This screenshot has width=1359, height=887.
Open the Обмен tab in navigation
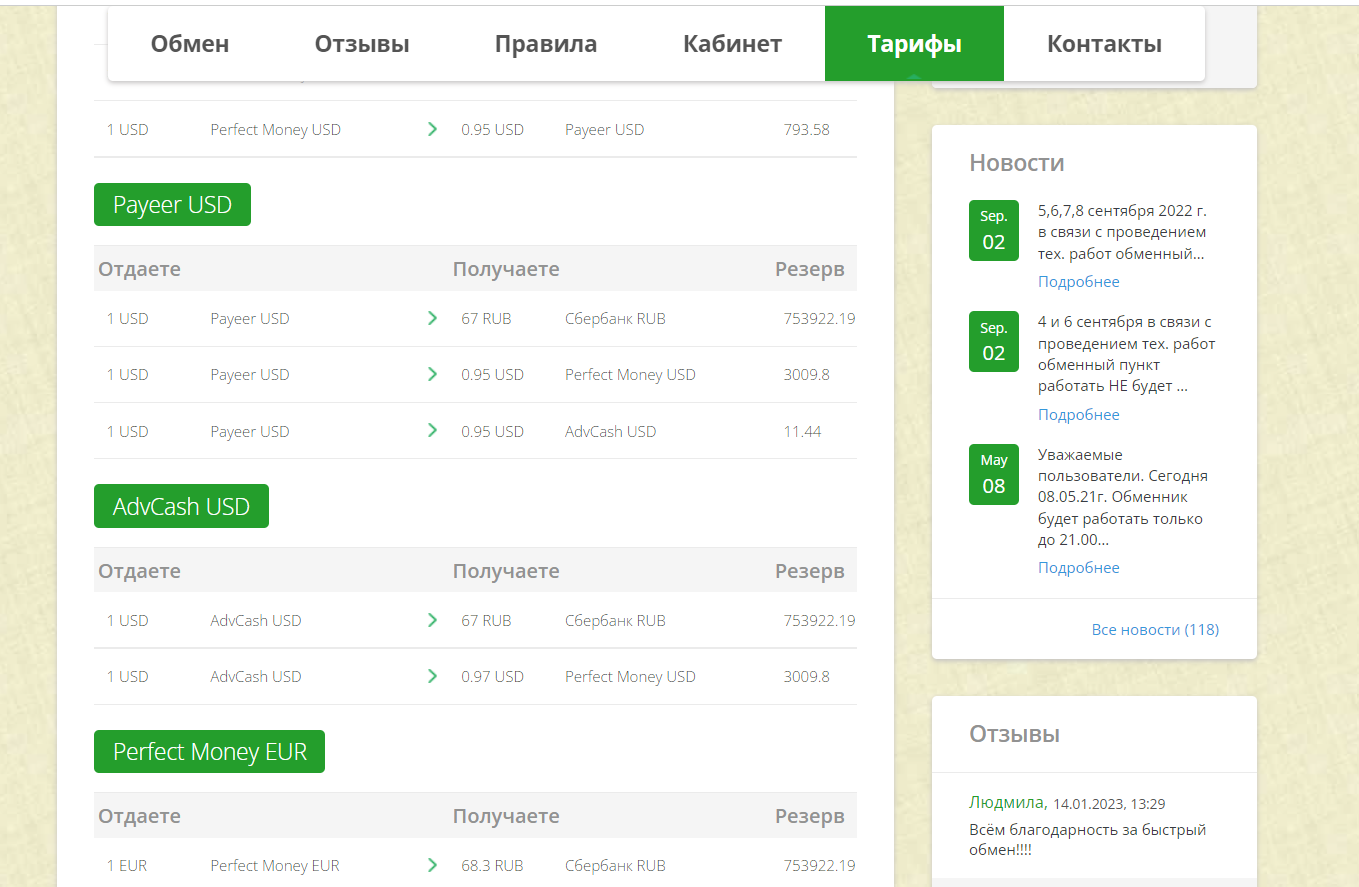coord(190,44)
